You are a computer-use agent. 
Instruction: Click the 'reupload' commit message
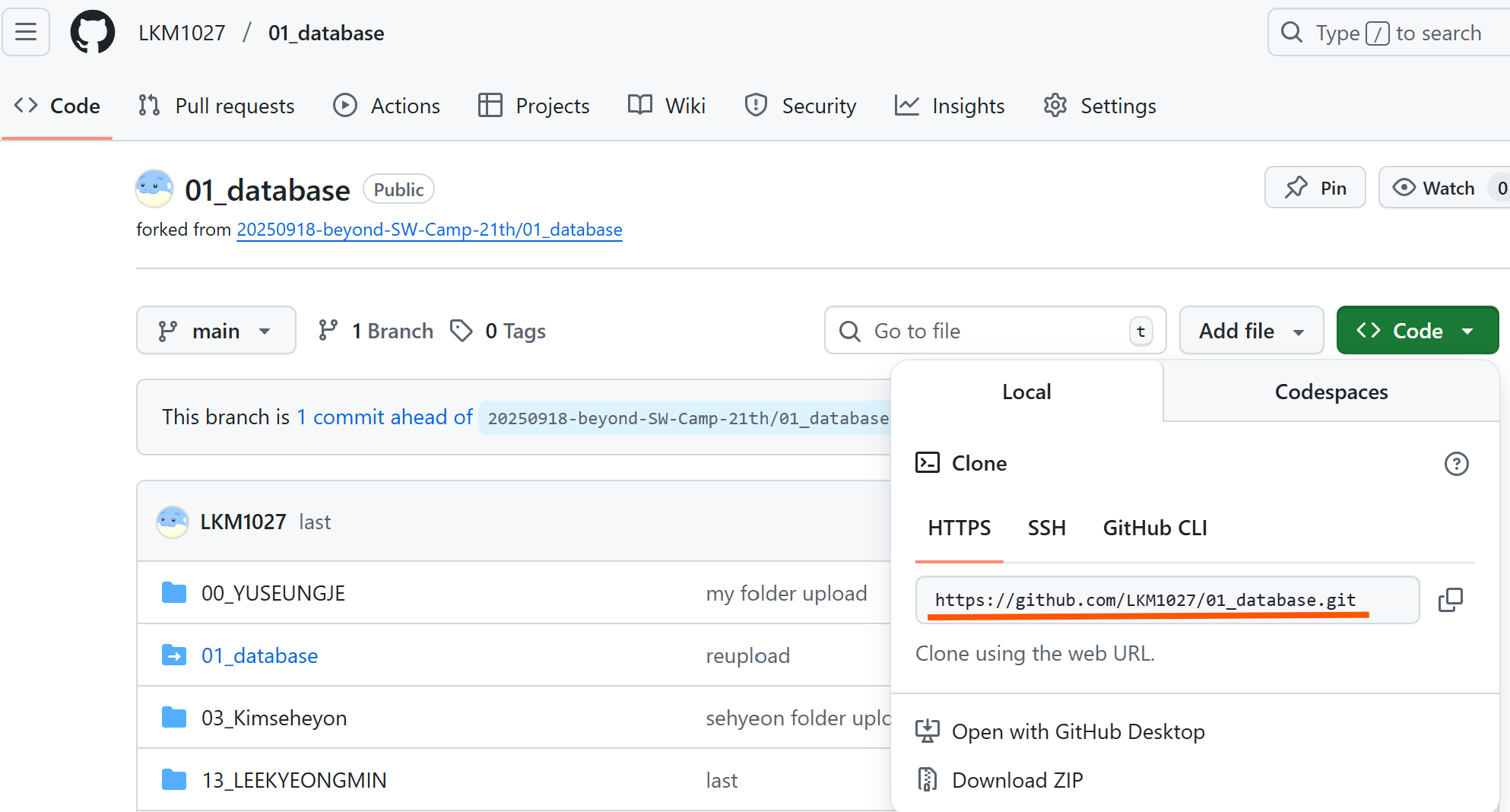748,655
